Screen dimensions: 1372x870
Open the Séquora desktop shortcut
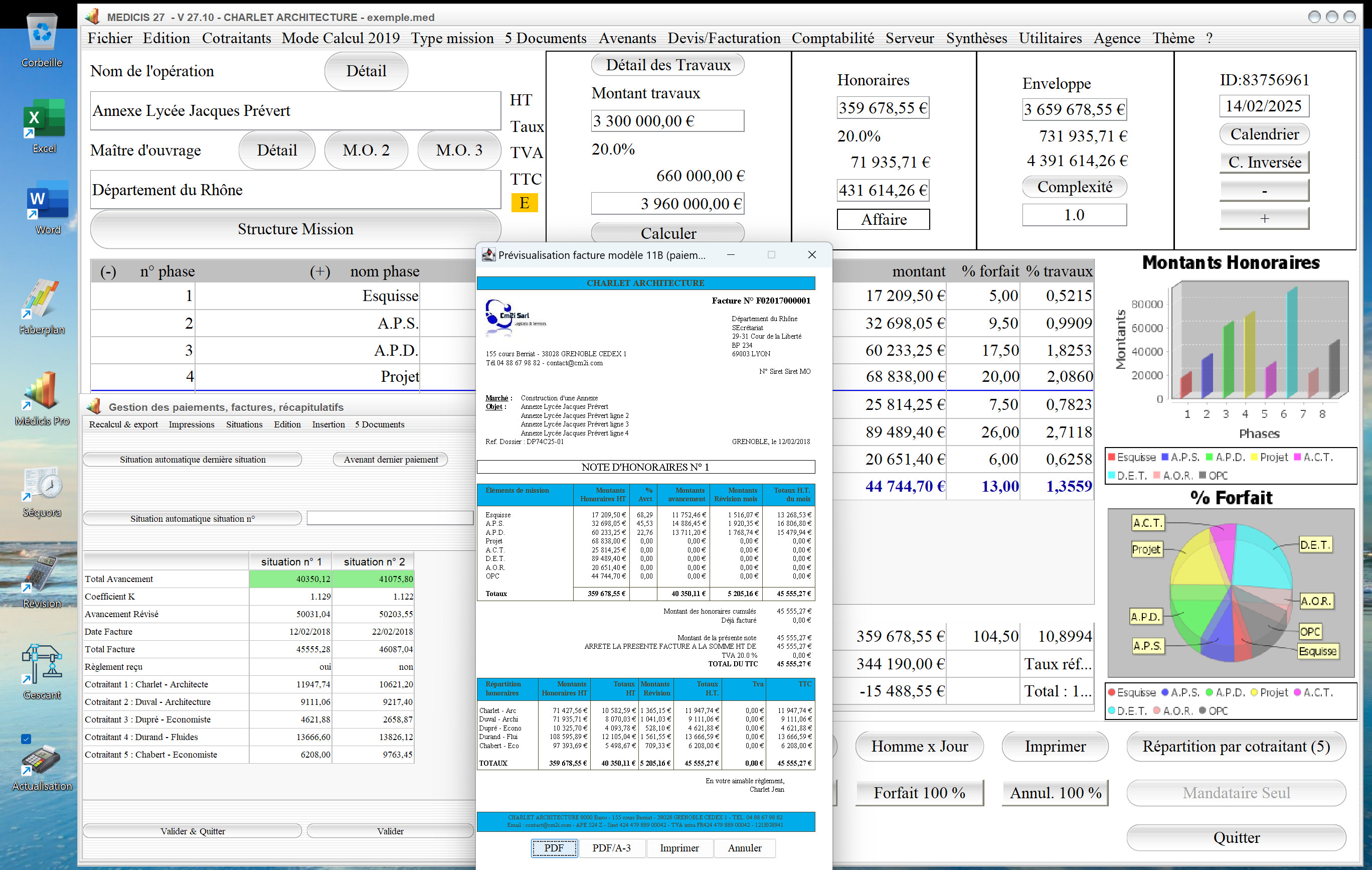click(42, 491)
